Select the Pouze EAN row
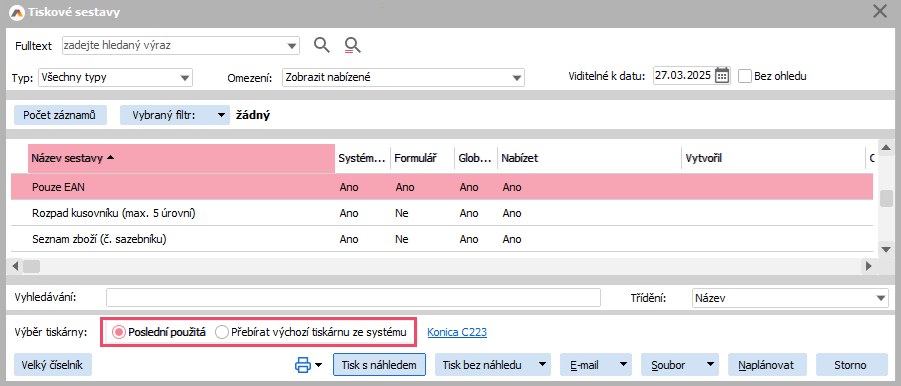This screenshot has height=386, width=901. pos(442,187)
